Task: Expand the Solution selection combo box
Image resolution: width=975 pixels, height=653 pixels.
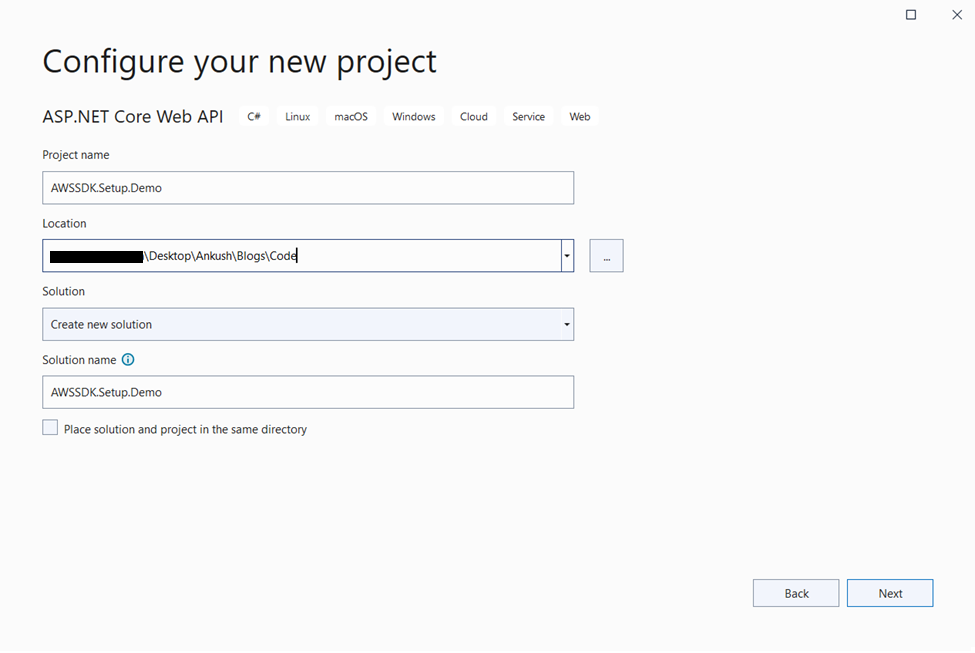Action: [566, 323]
